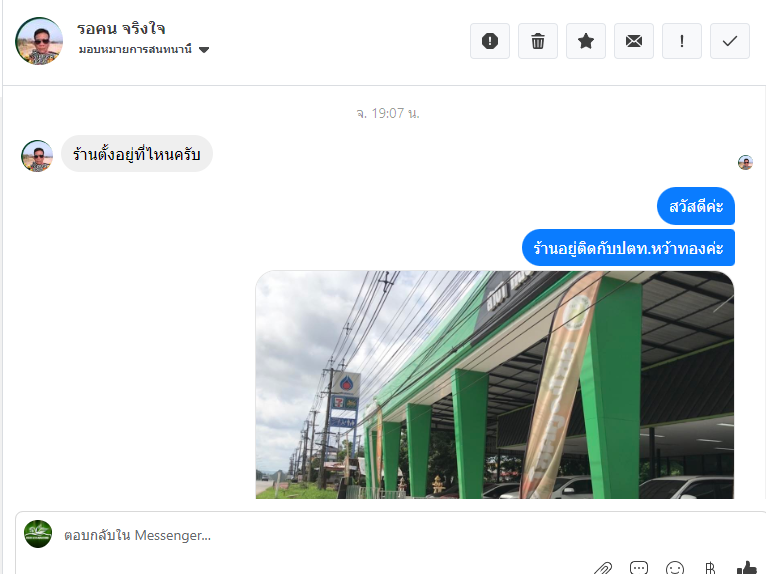Attach a file with paperclip icon
Viewport: 766px width, 574px height.
(x=603, y=568)
